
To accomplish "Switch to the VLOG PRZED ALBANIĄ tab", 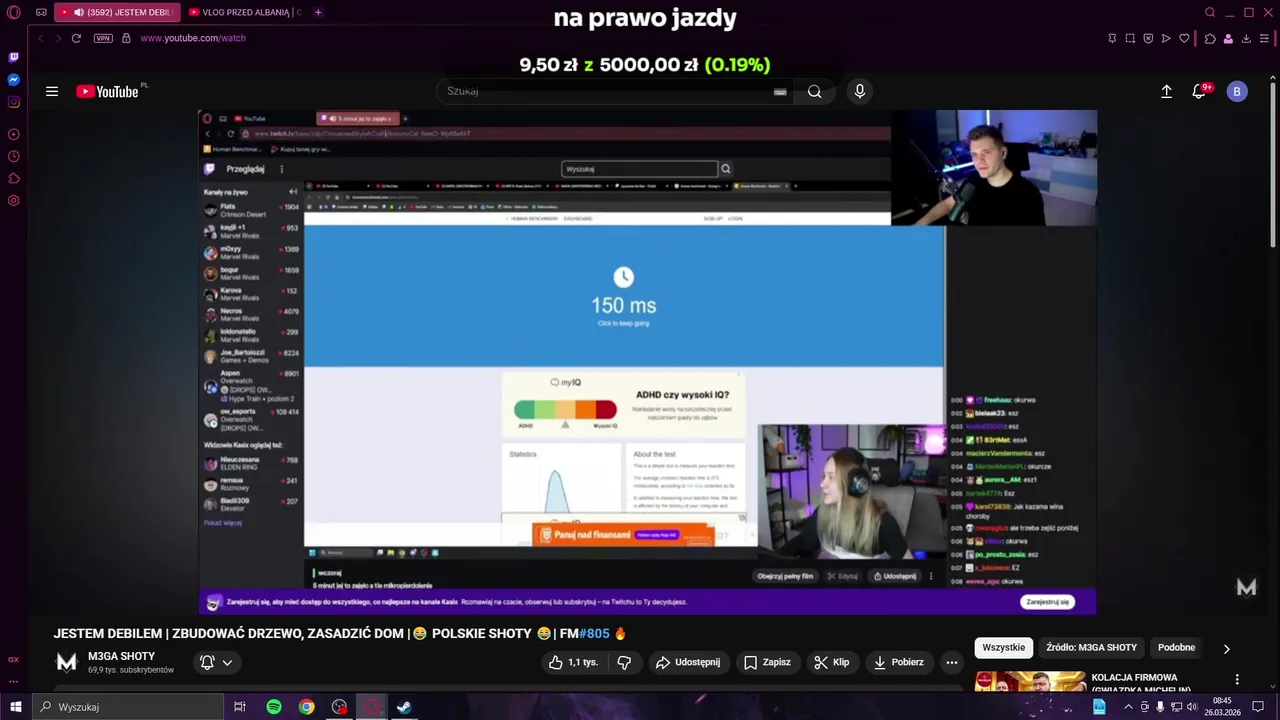I will click(x=245, y=12).
